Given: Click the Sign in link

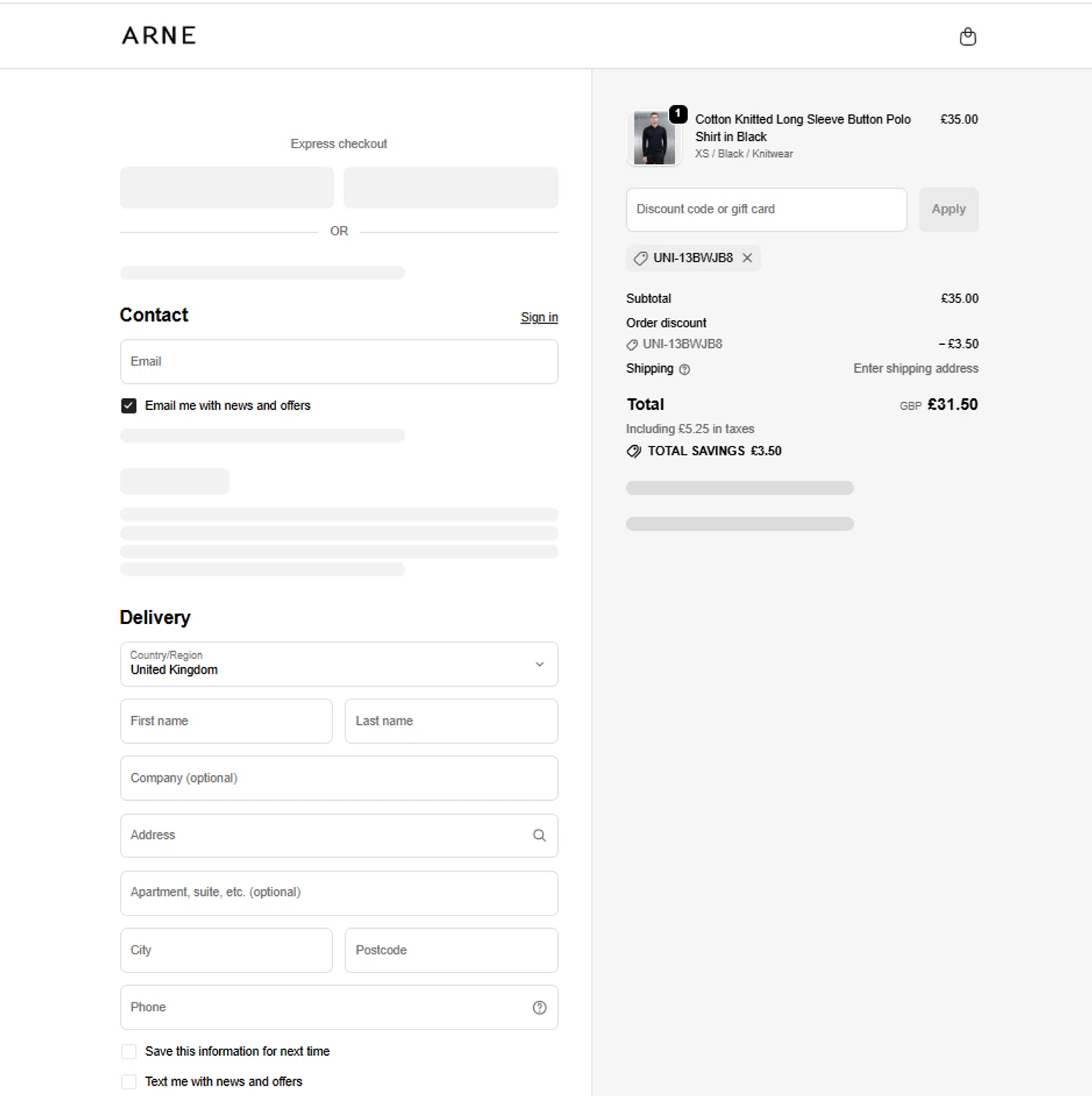Looking at the screenshot, I should tap(539, 317).
